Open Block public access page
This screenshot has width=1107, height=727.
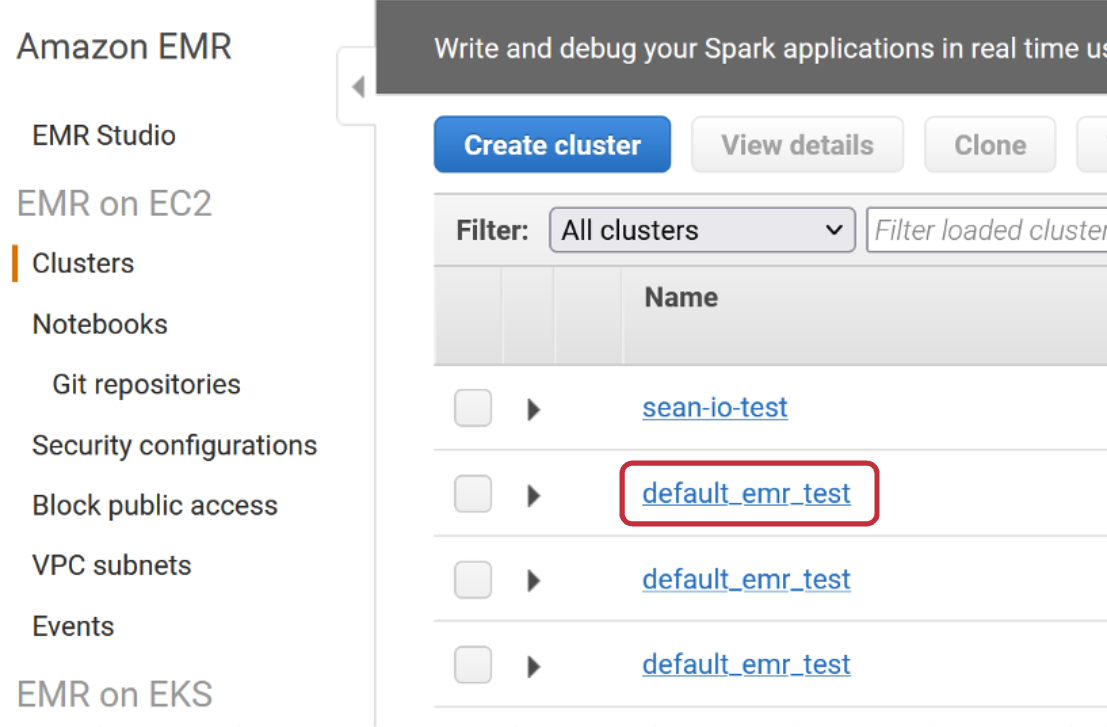tap(155, 505)
